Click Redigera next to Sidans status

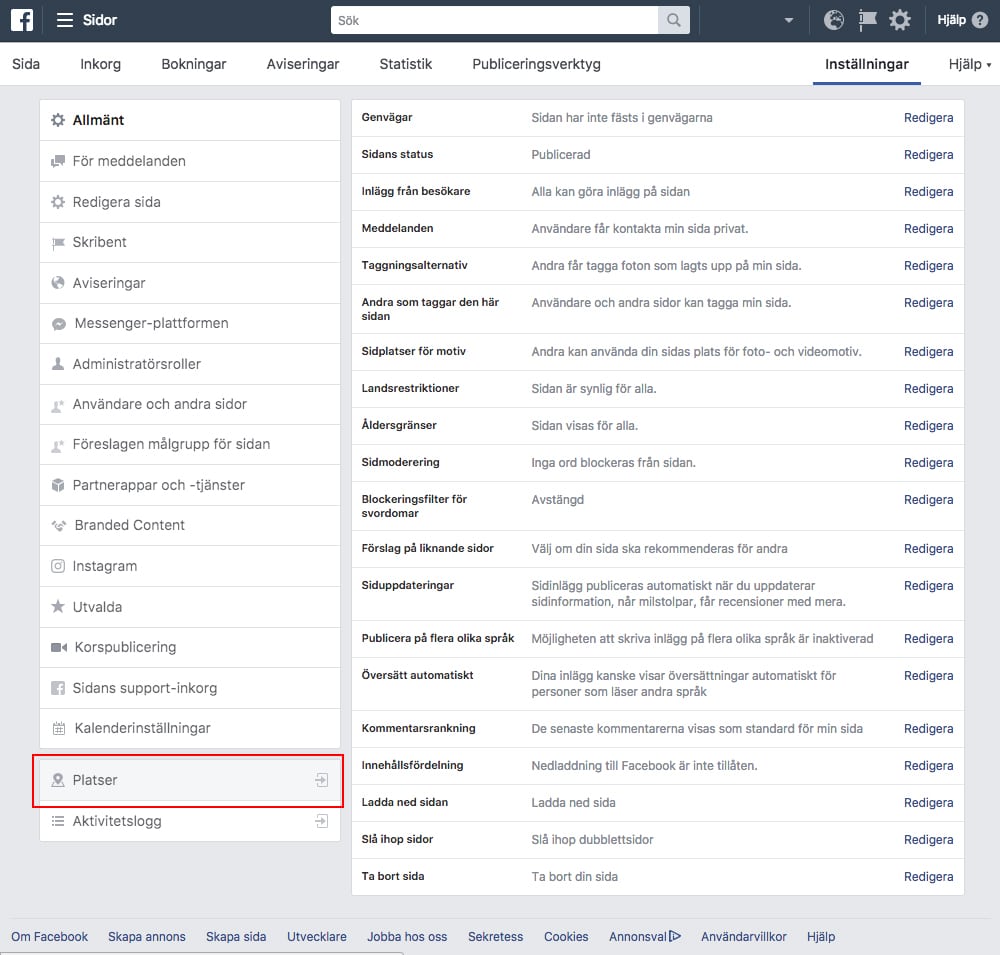[928, 154]
